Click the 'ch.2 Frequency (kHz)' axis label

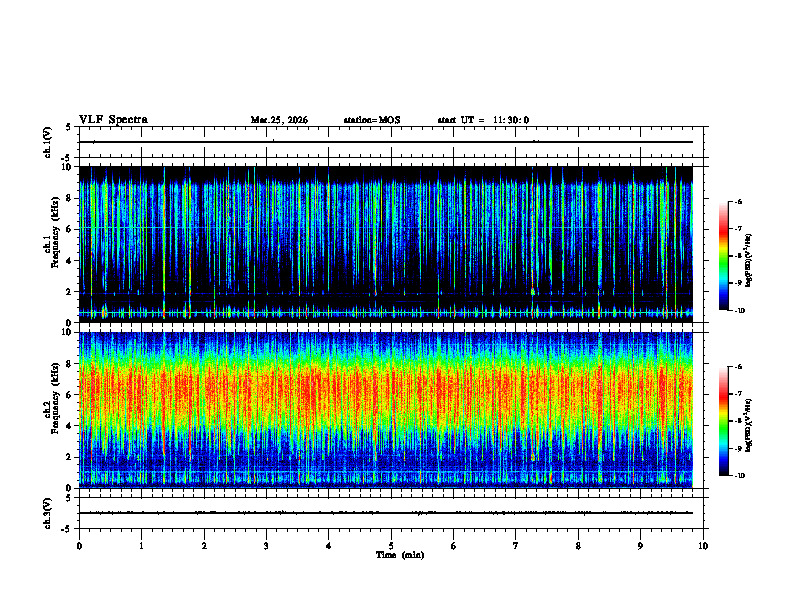(51, 398)
